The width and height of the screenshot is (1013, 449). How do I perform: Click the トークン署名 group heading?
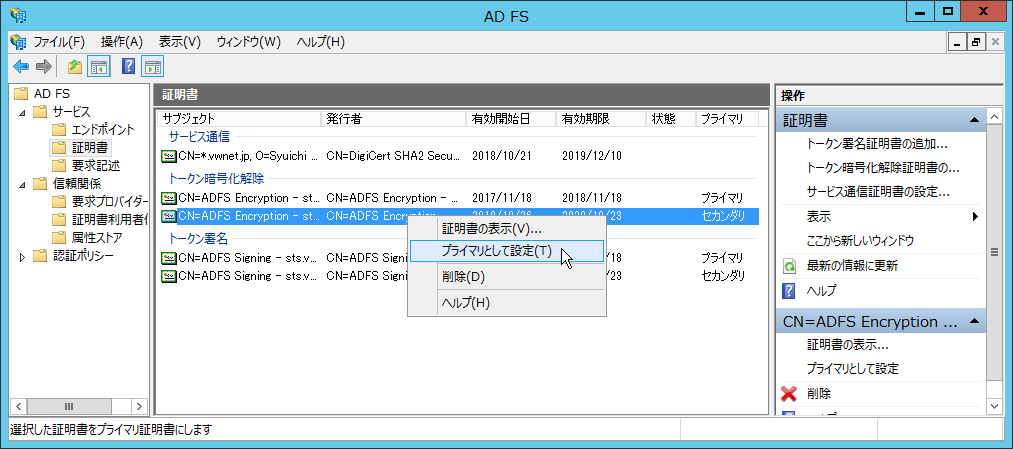(198, 238)
